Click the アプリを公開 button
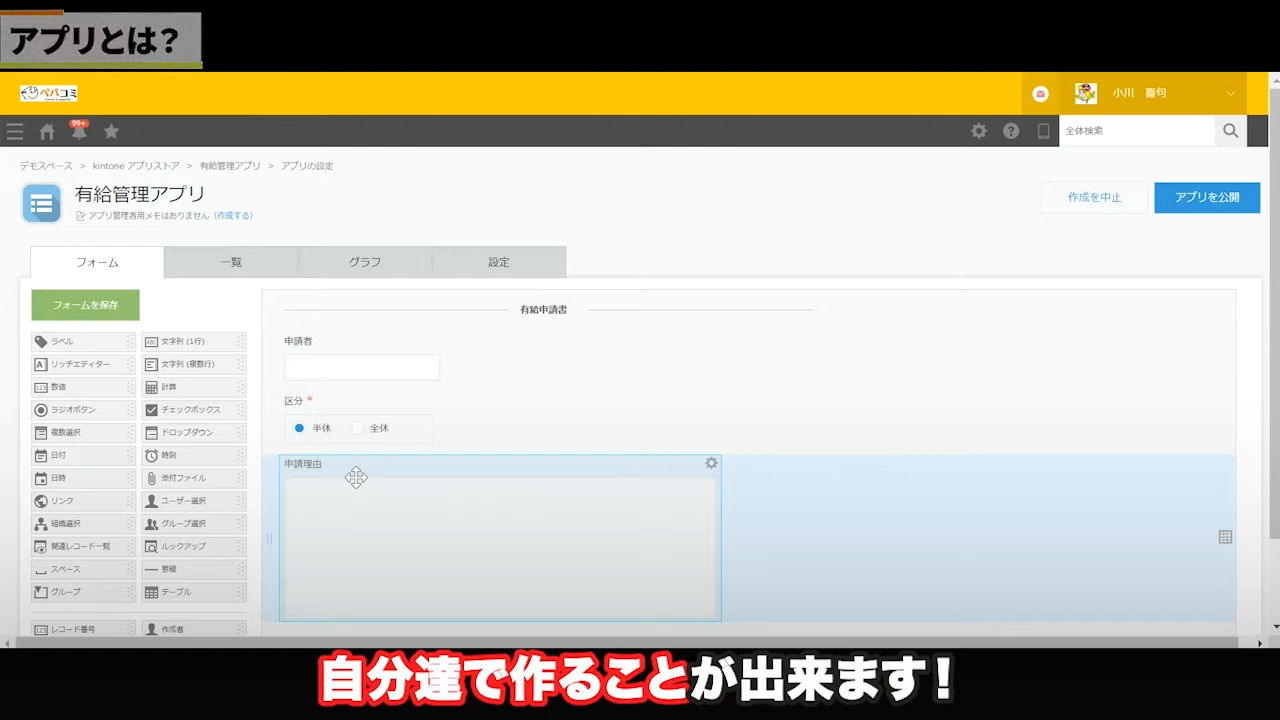 point(1206,197)
